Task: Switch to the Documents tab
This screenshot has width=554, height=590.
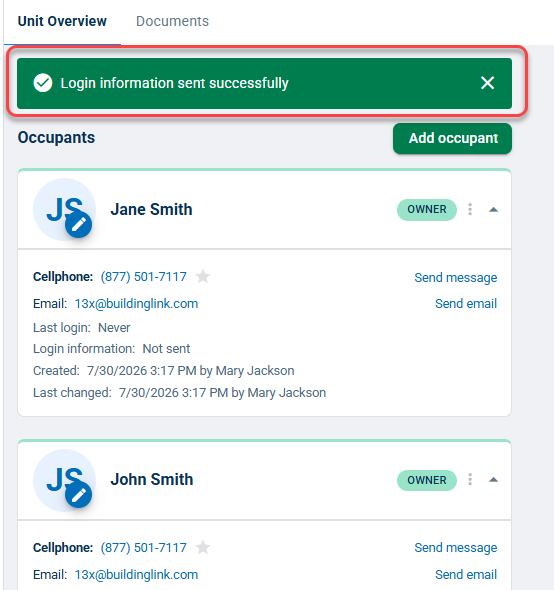Action: (172, 21)
